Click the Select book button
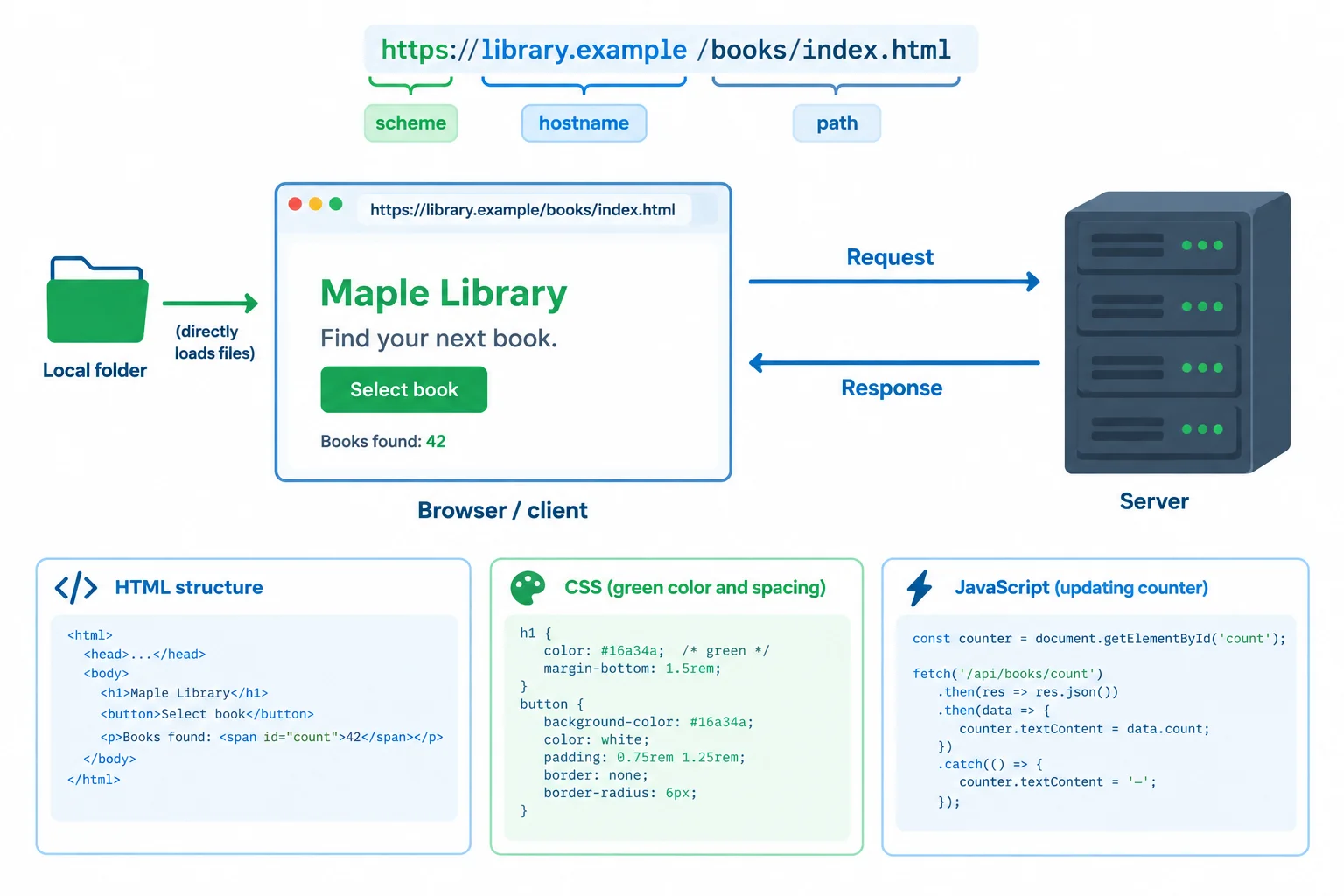 click(403, 389)
